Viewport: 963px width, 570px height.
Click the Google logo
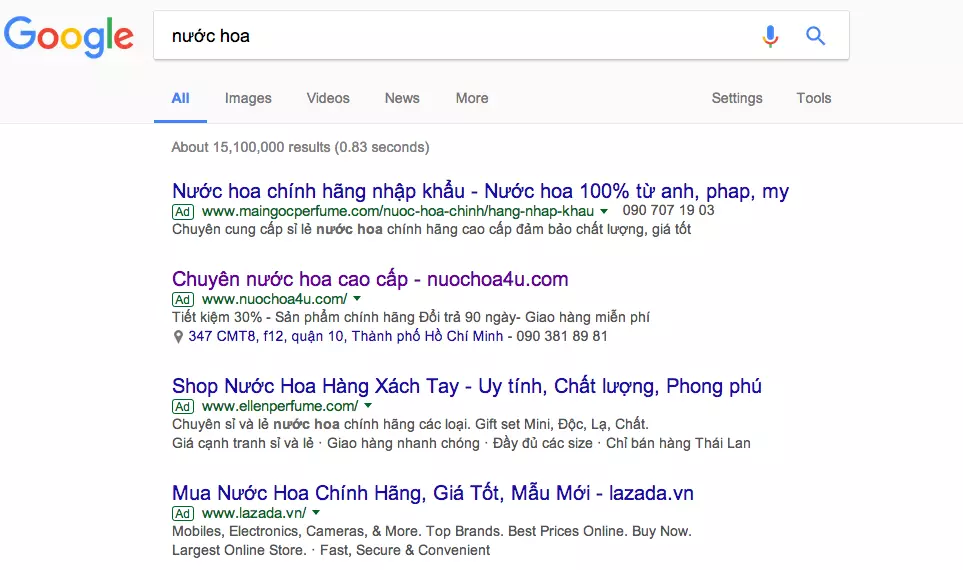pyautogui.click(x=69, y=37)
